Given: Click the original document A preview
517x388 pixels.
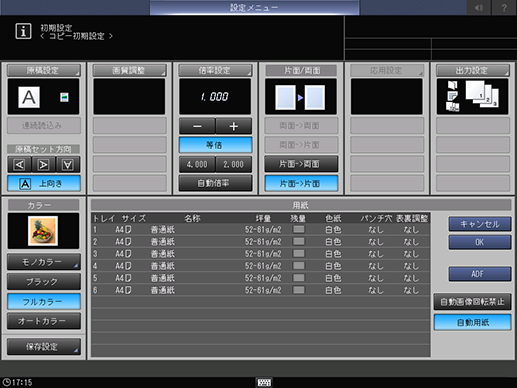Looking at the screenshot, I should [x=29, y=97].
